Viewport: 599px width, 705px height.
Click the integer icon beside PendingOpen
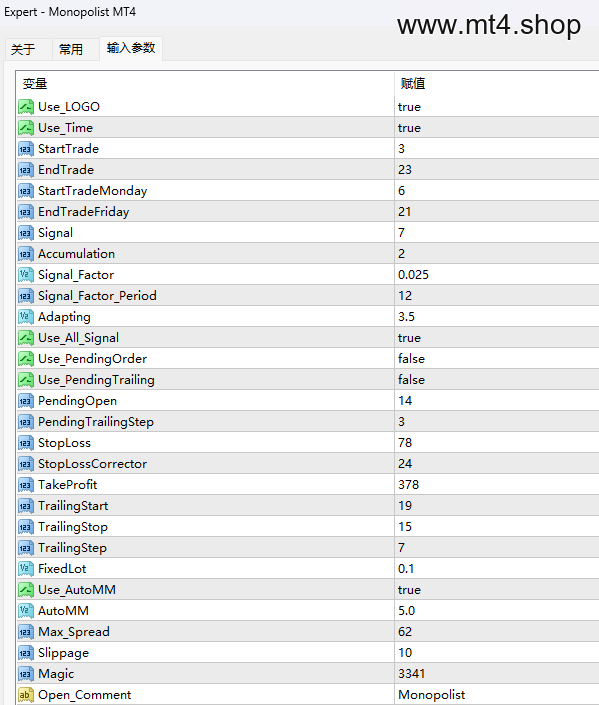26,401
